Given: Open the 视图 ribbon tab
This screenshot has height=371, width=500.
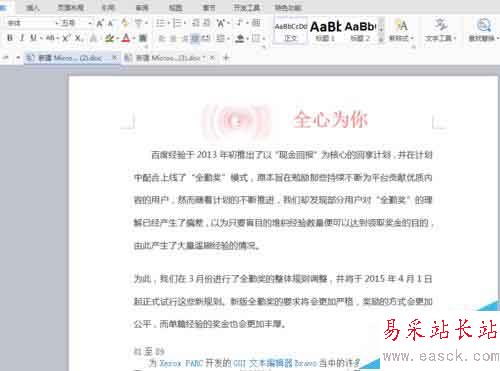Looking at the screenshot, I should 175,7.
